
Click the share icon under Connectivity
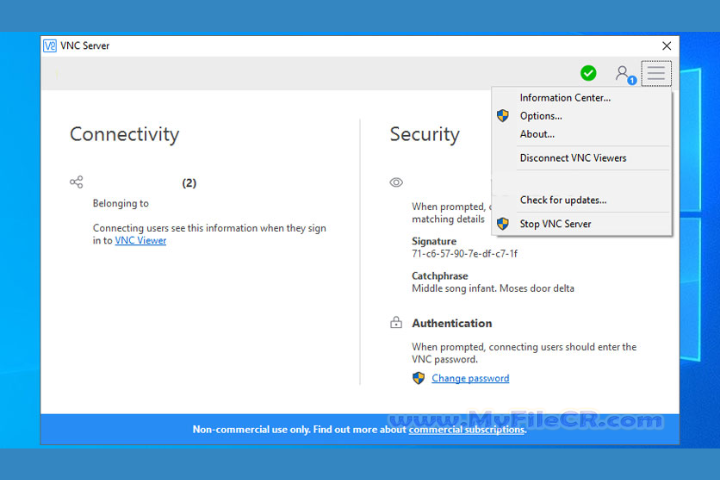[76, 182]
